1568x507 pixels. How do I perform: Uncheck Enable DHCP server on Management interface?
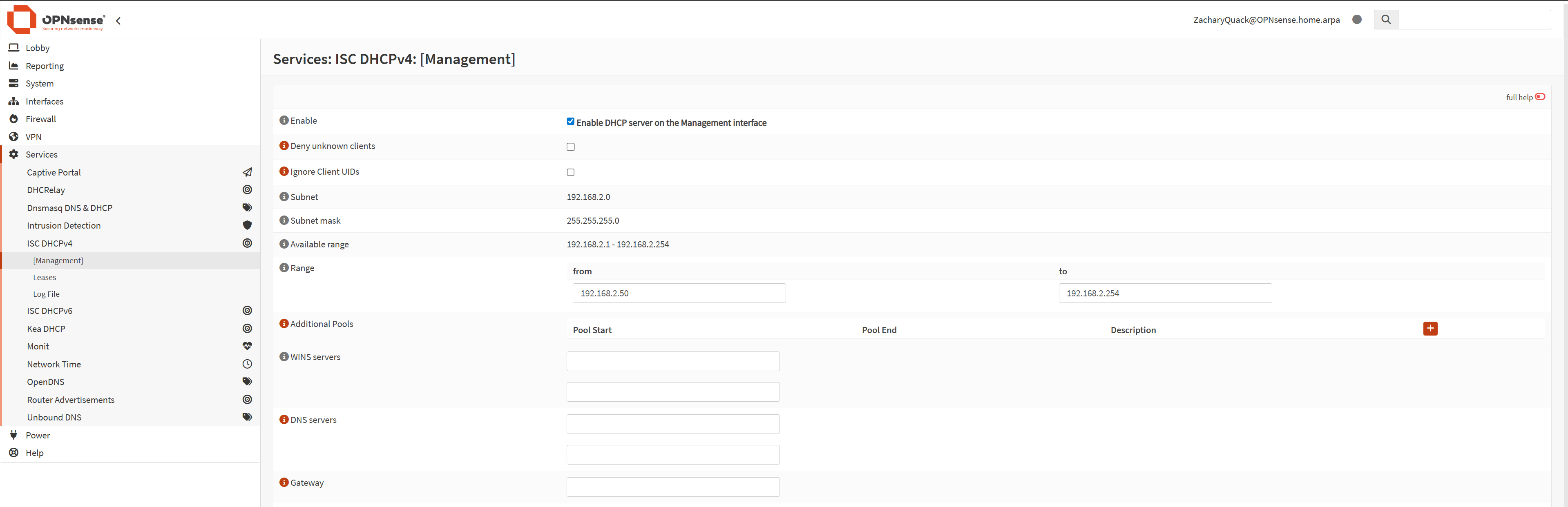click(570, 122)
